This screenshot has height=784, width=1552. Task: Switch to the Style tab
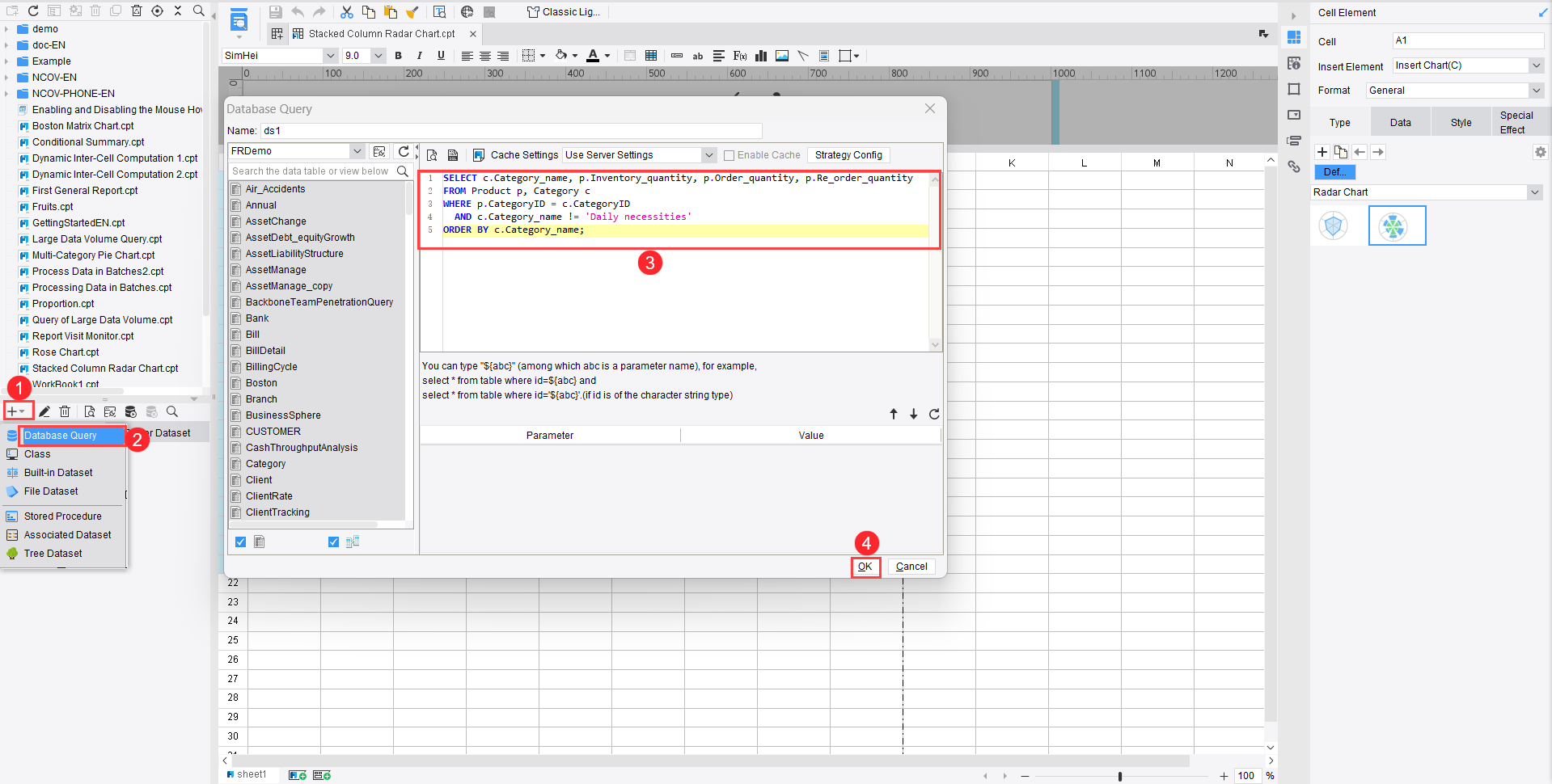coord(1461,123)
